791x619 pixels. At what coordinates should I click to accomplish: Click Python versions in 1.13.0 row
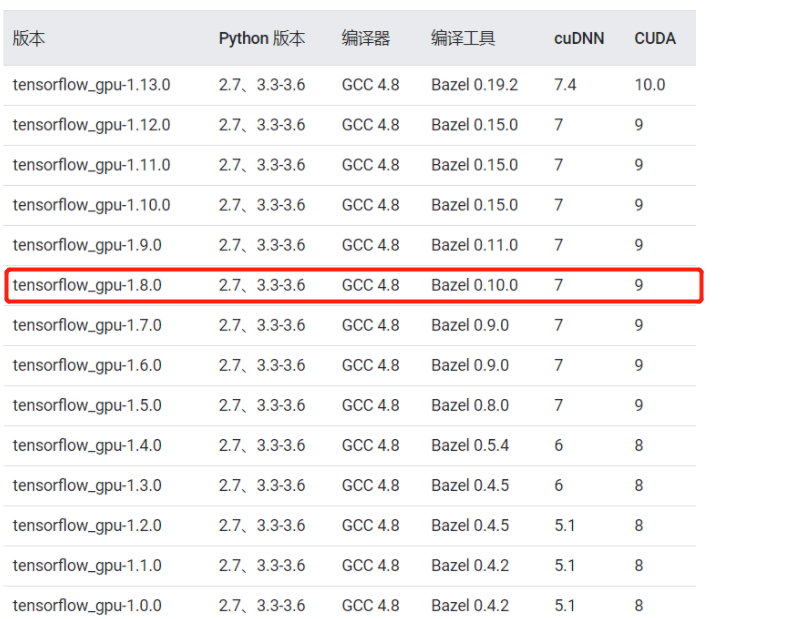(262, 85)
